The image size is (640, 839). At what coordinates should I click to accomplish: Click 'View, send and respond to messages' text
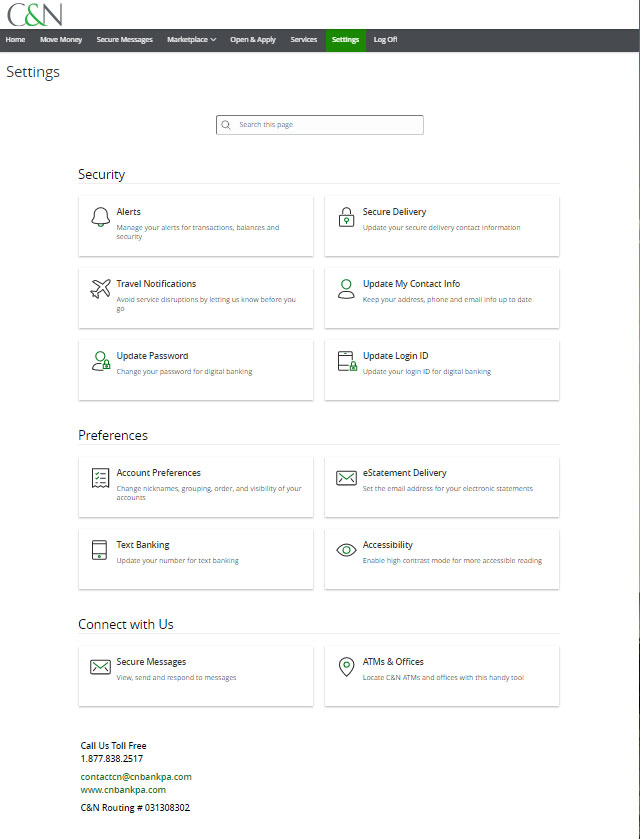pos(177,677)
